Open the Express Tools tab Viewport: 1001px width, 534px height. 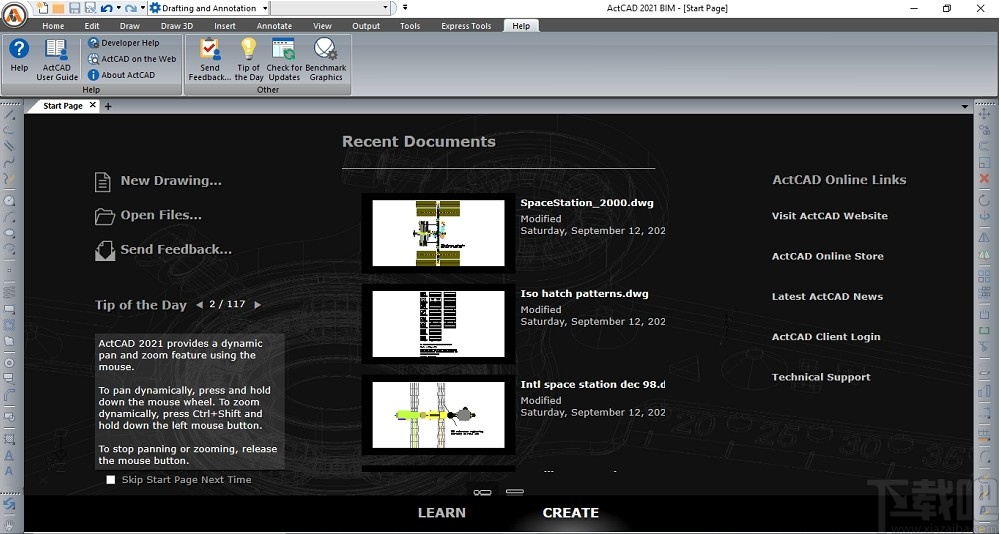468,26
